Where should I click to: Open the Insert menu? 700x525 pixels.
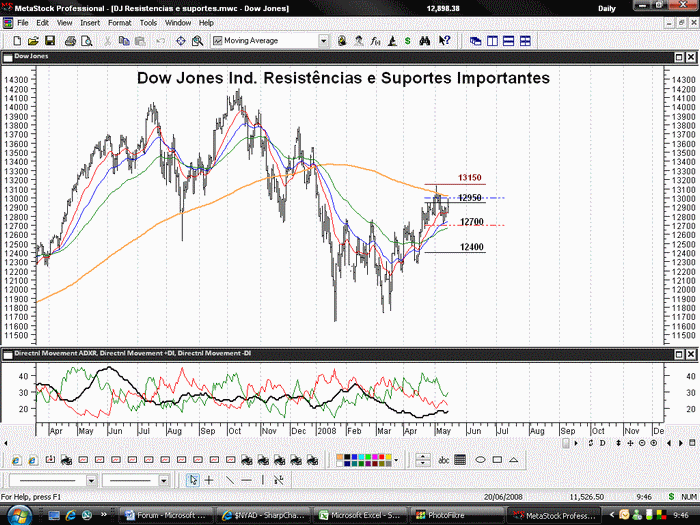(x=90, y=23)
